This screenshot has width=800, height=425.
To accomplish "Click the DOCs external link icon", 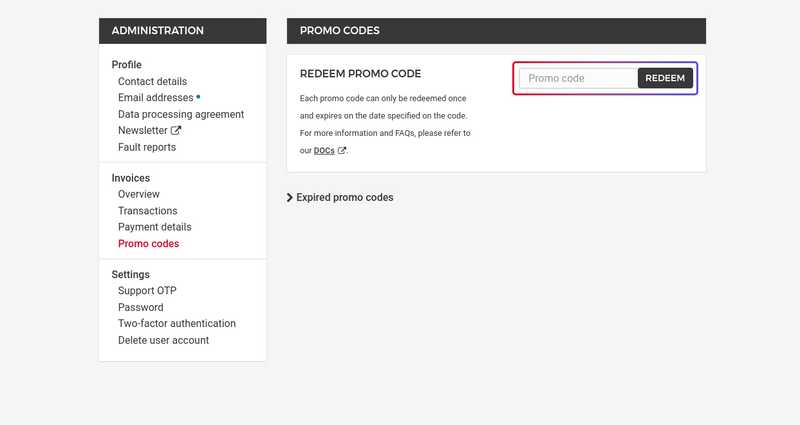I will point(342,151).
